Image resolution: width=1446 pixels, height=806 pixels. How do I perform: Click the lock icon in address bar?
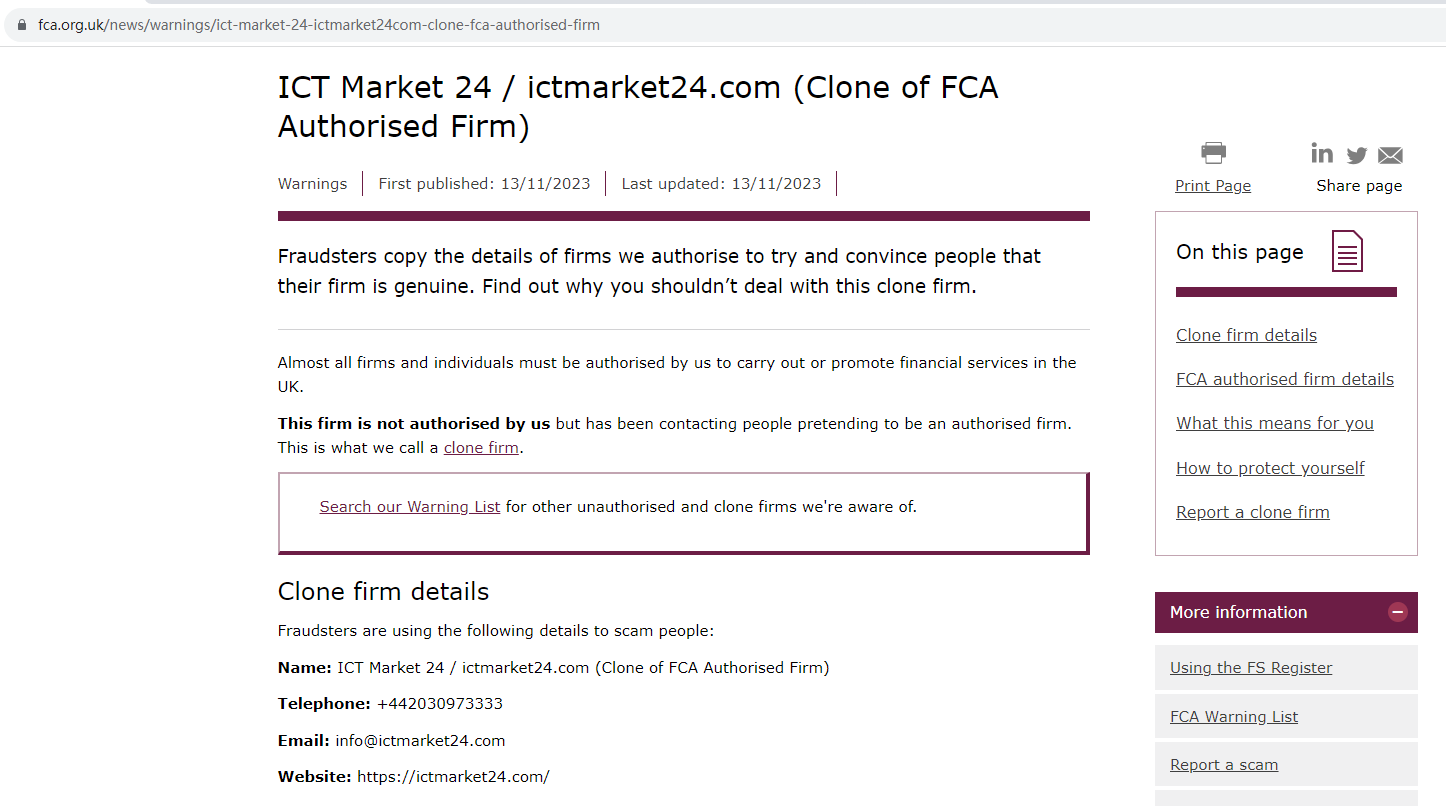[x=22, y=25]
